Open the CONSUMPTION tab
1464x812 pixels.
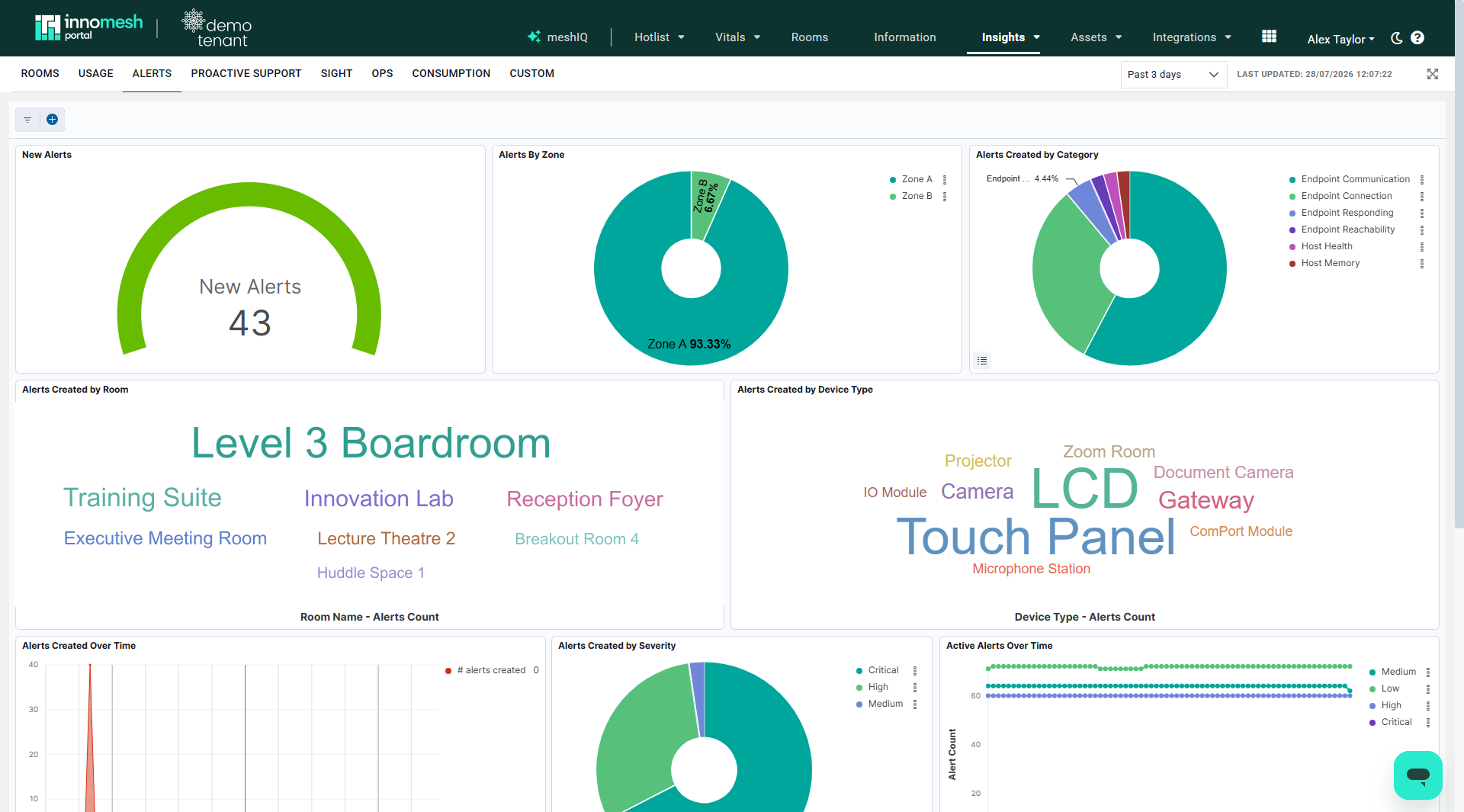tap(451, 74)
